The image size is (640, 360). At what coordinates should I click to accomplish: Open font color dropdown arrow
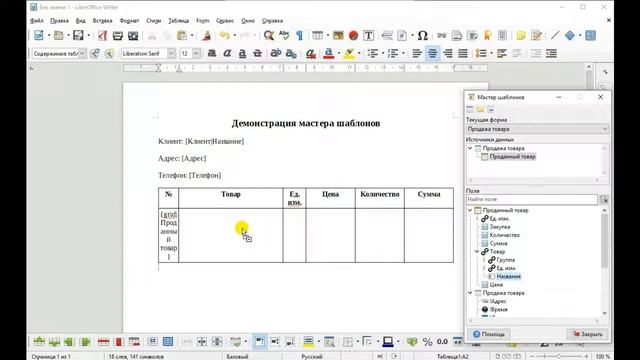[x=339, y=53]
